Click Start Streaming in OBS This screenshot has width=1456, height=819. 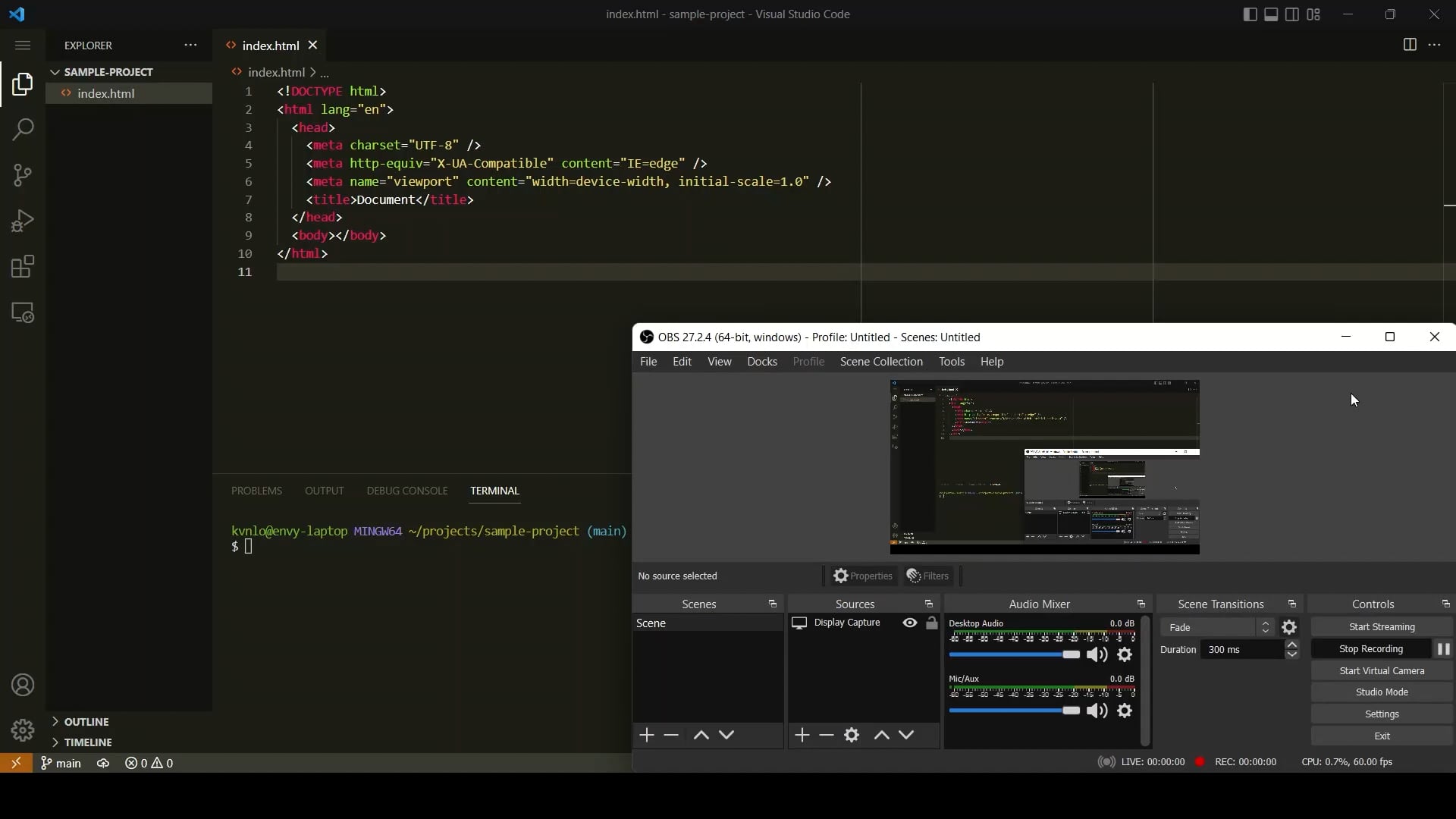pyautogui.click(x=1382, y=627)
